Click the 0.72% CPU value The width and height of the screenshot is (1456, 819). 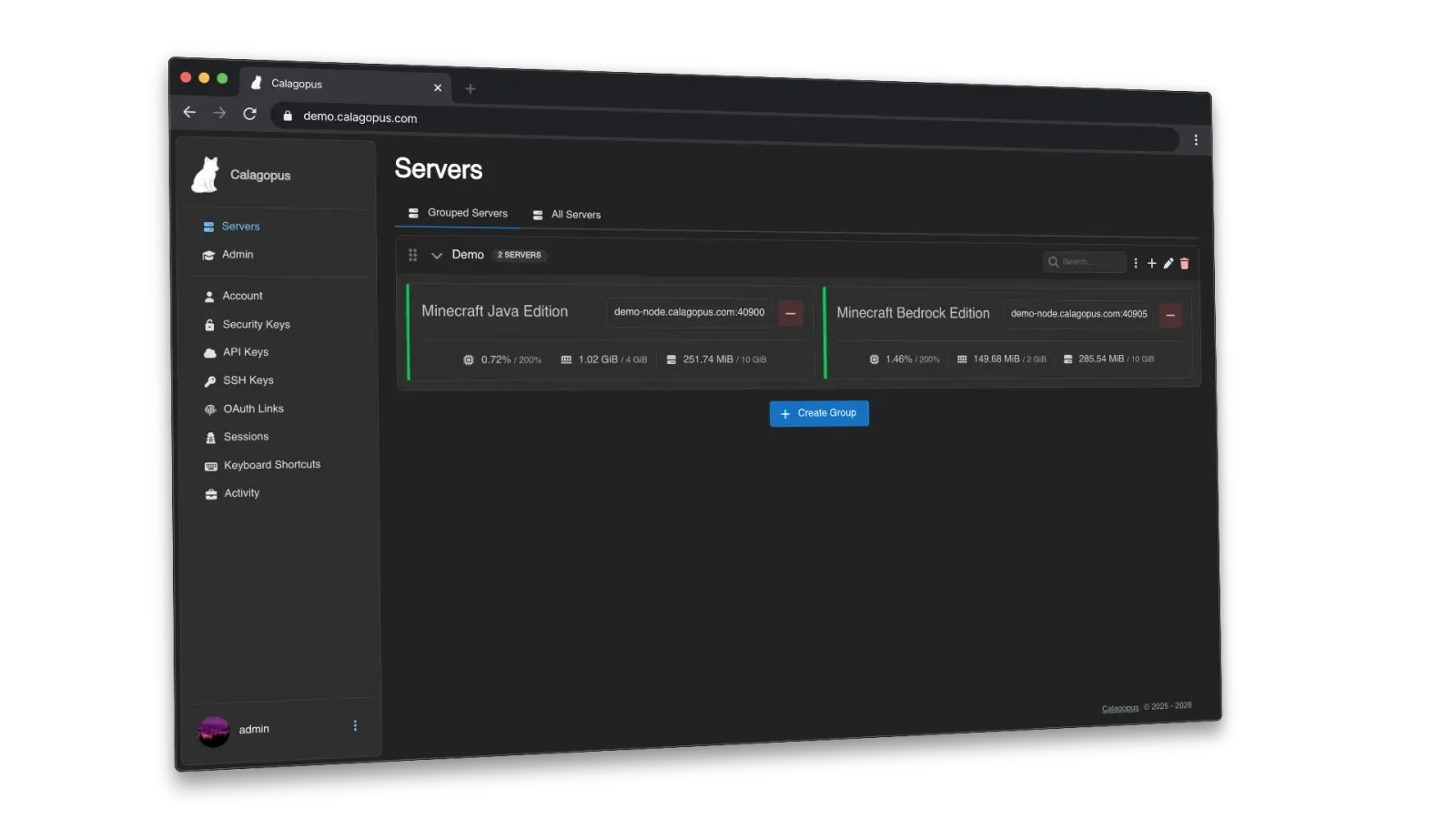496,360
